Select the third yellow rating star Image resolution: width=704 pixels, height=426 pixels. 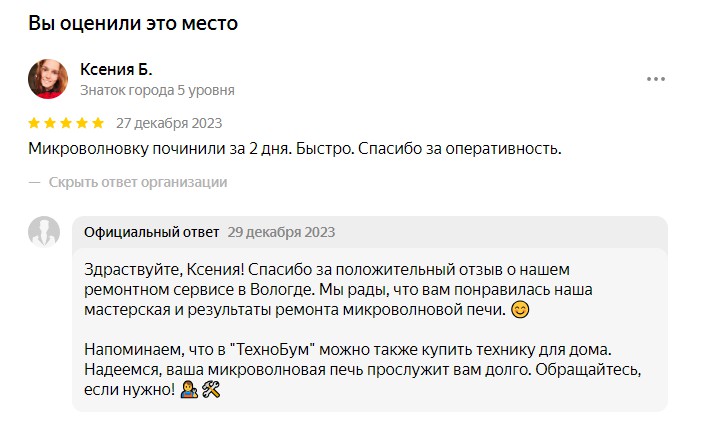[x=66, y=124]
